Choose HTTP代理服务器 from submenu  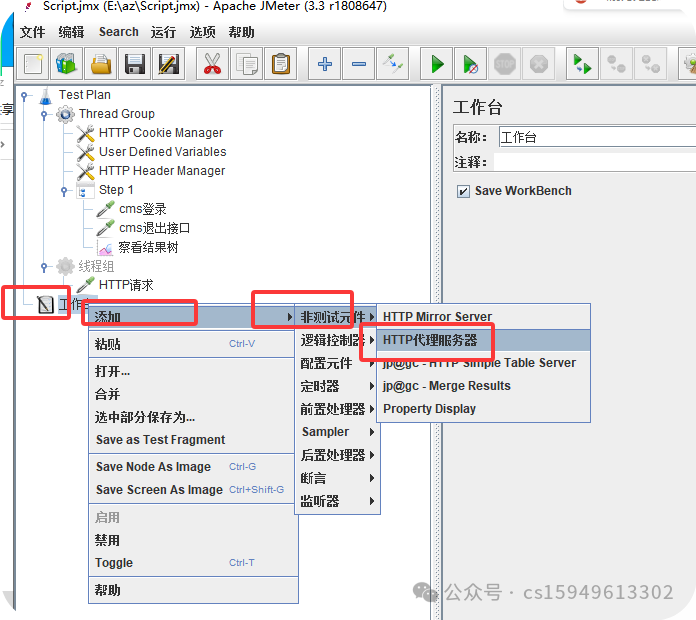(x=483, y=340)
